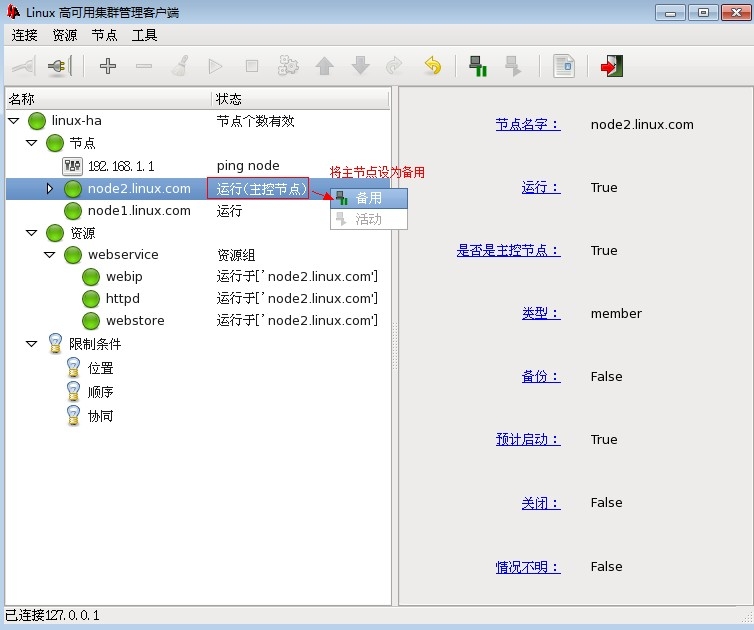
Task: Click the green circle beside httpd
Action: pyautogui.click(x=91, y=299)
